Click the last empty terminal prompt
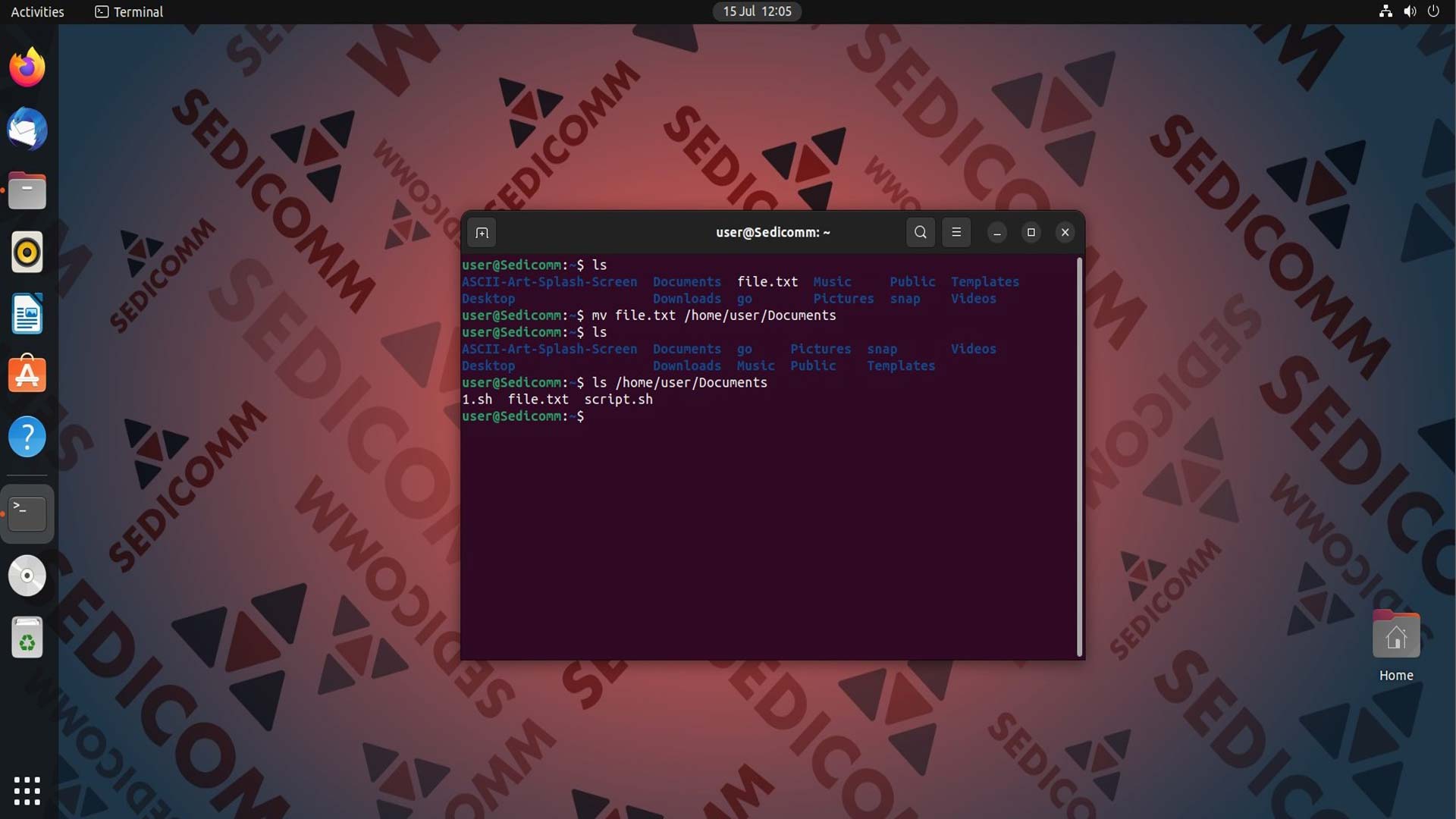The image size is (1456, 819). pyautogui.click(x=523, y=416)
